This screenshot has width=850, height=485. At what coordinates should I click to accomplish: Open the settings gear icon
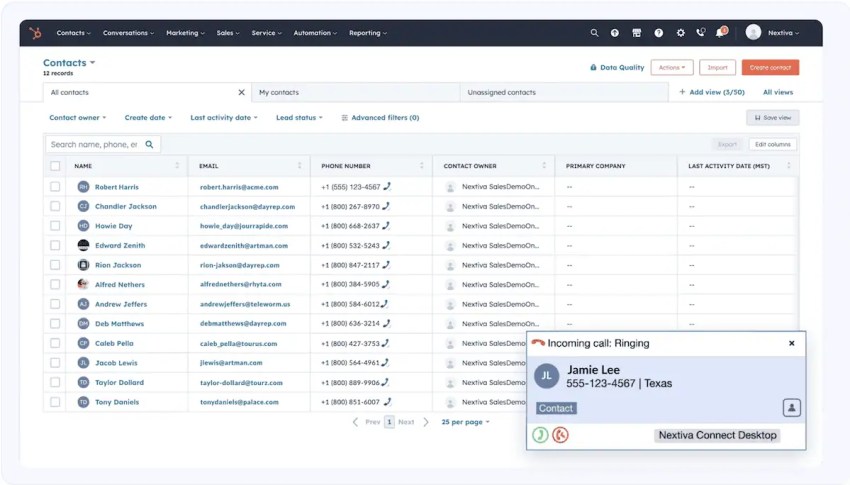click(680, 33)
